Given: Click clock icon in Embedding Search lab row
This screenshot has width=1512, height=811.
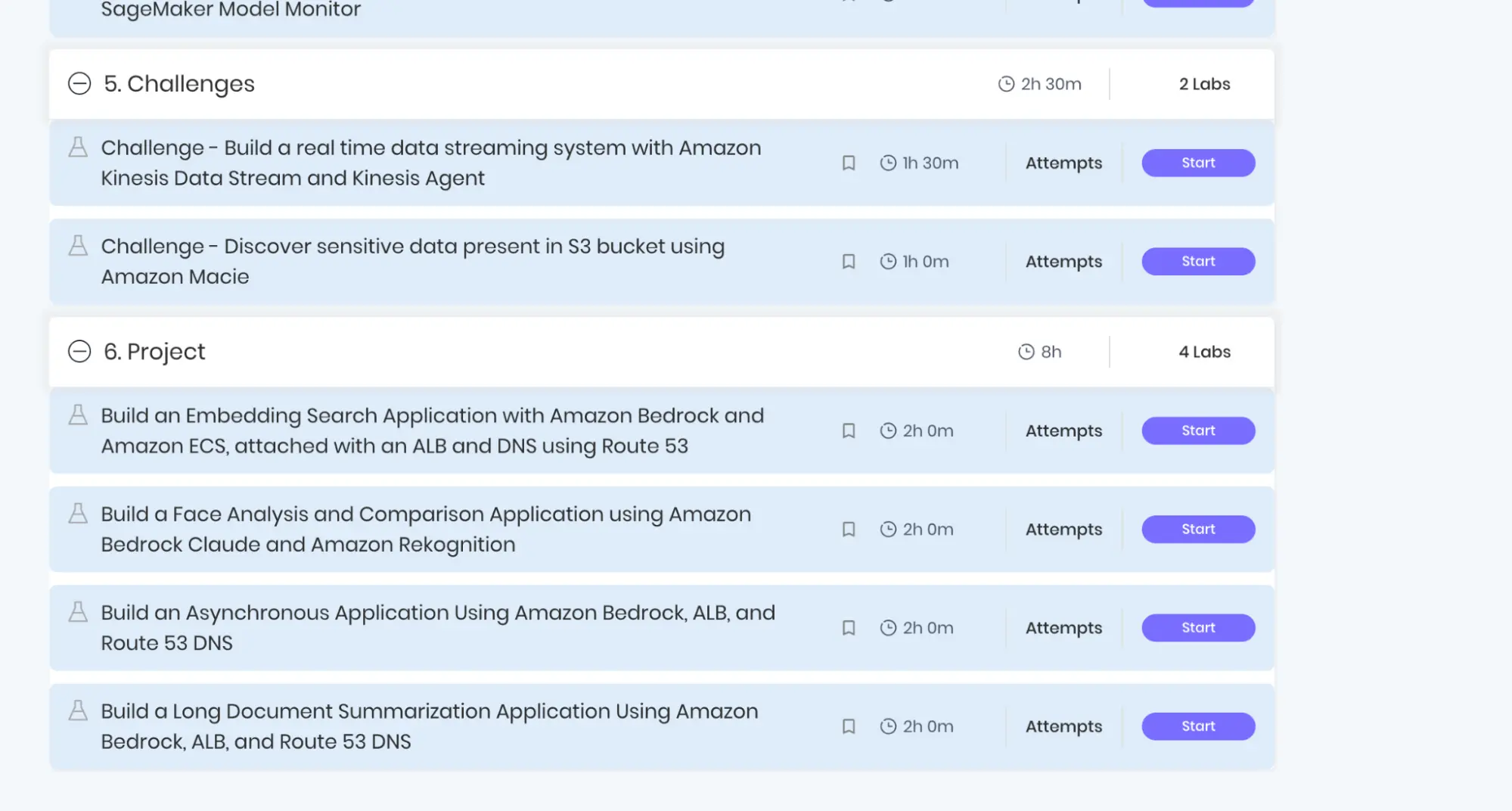Looking at the screenshot, I should [888, 430].
